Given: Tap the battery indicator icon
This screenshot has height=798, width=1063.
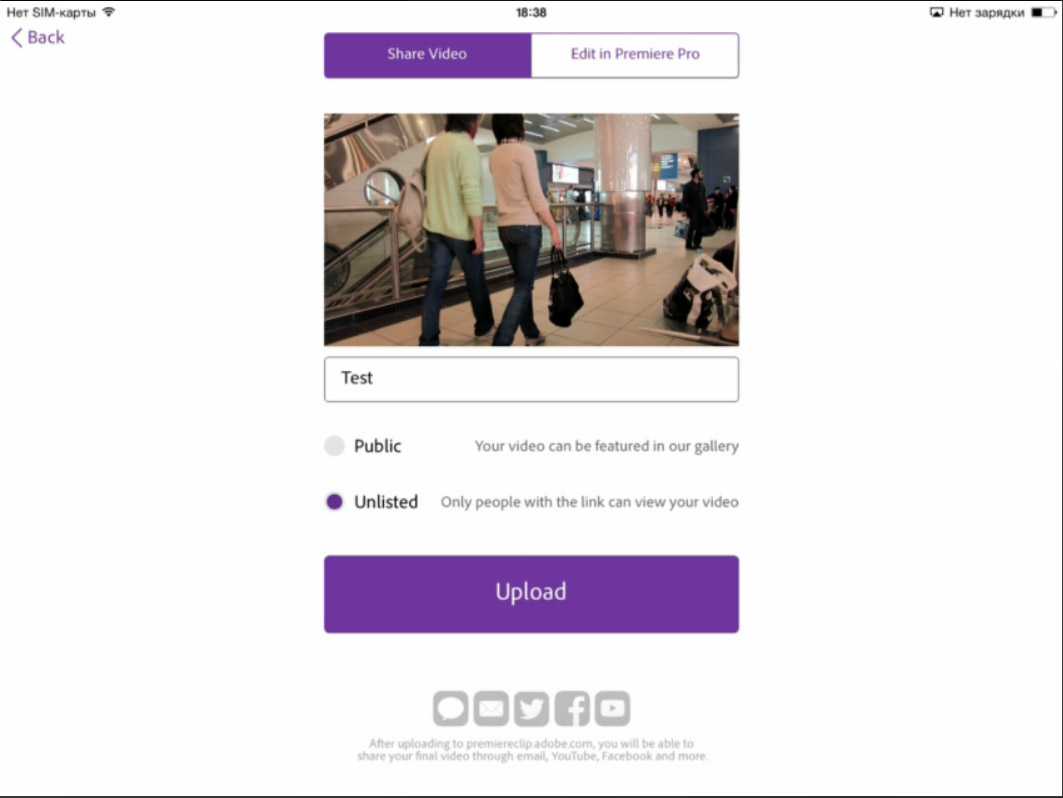Looking at the screenshot, I should click(x=1044, y=12).
